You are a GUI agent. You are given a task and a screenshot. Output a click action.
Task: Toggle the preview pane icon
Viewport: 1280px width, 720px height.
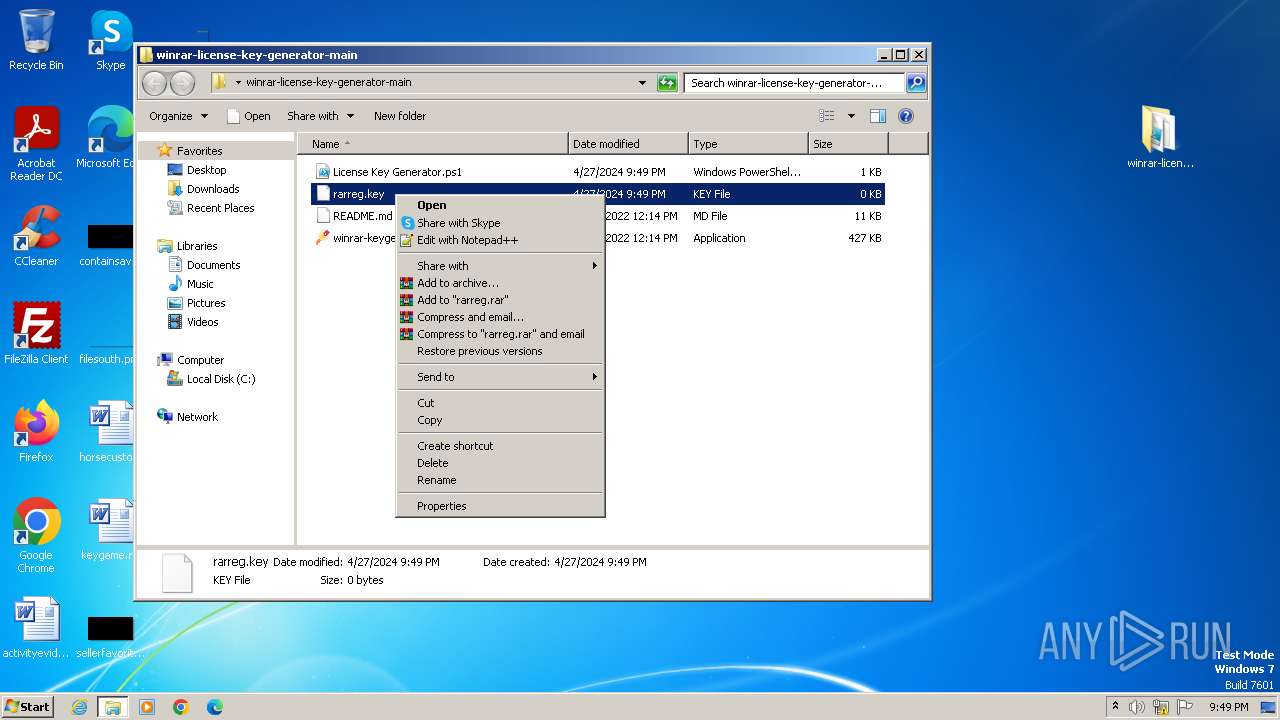tap(877, 116)
